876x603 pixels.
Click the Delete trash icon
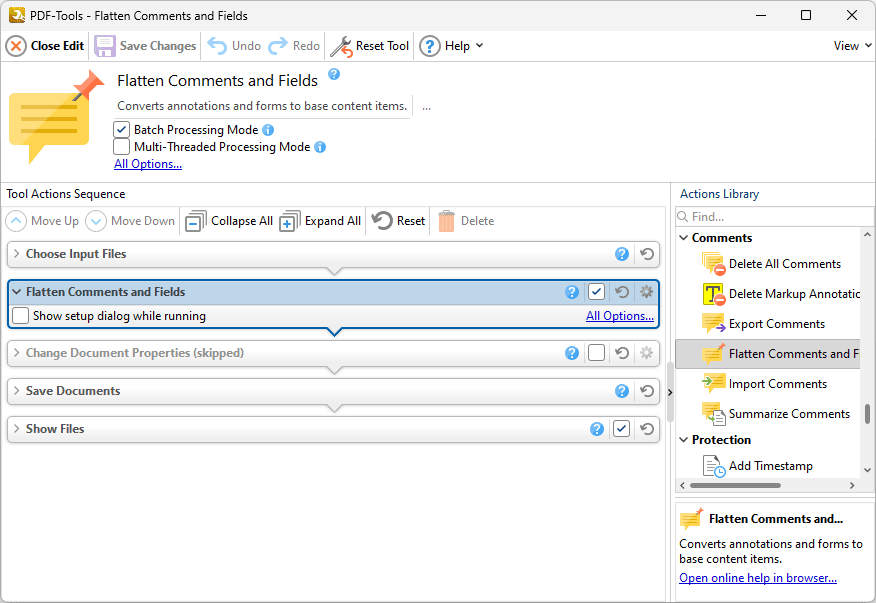[x=446, y=221]
